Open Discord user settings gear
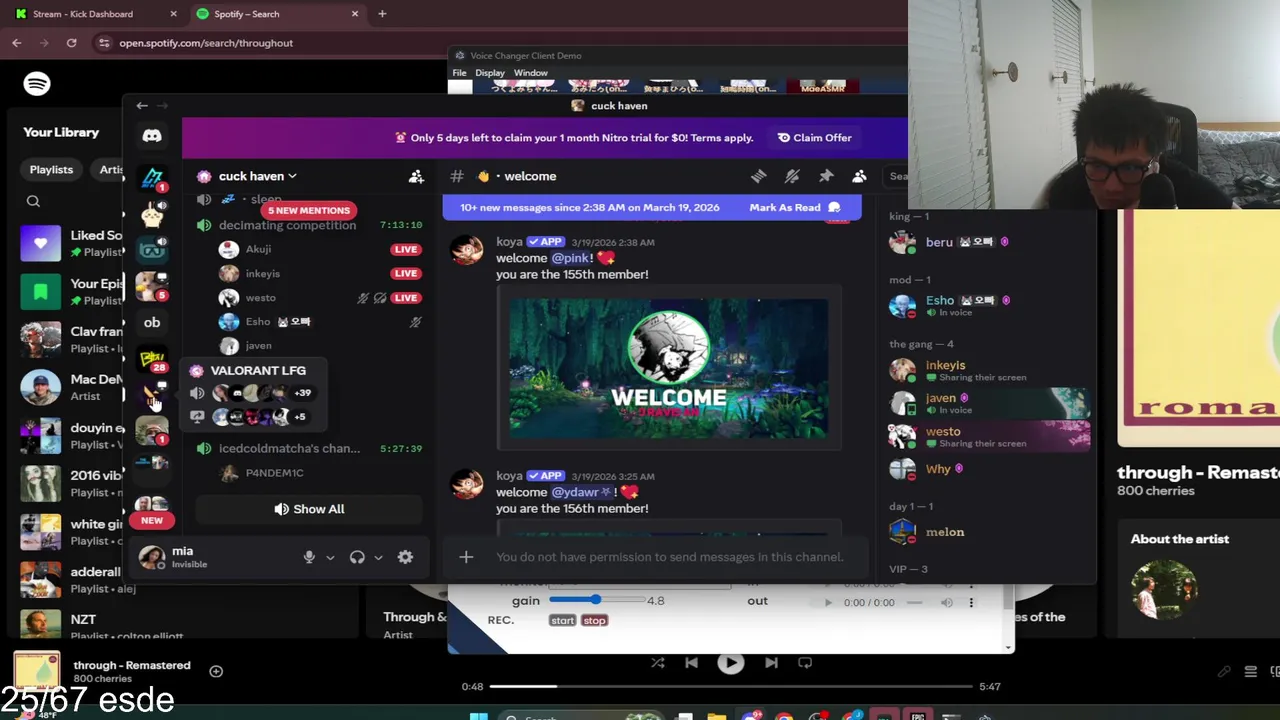 tap(405, 557)
